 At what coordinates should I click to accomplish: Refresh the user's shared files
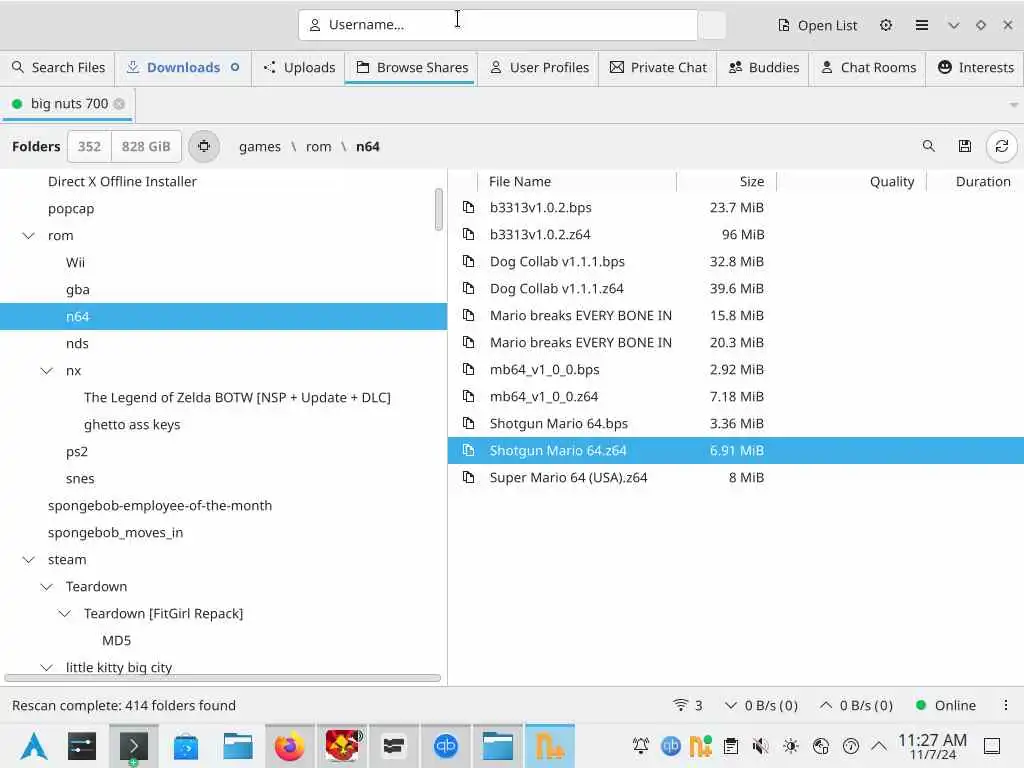pyautogui.click(x=1002, y=146)
